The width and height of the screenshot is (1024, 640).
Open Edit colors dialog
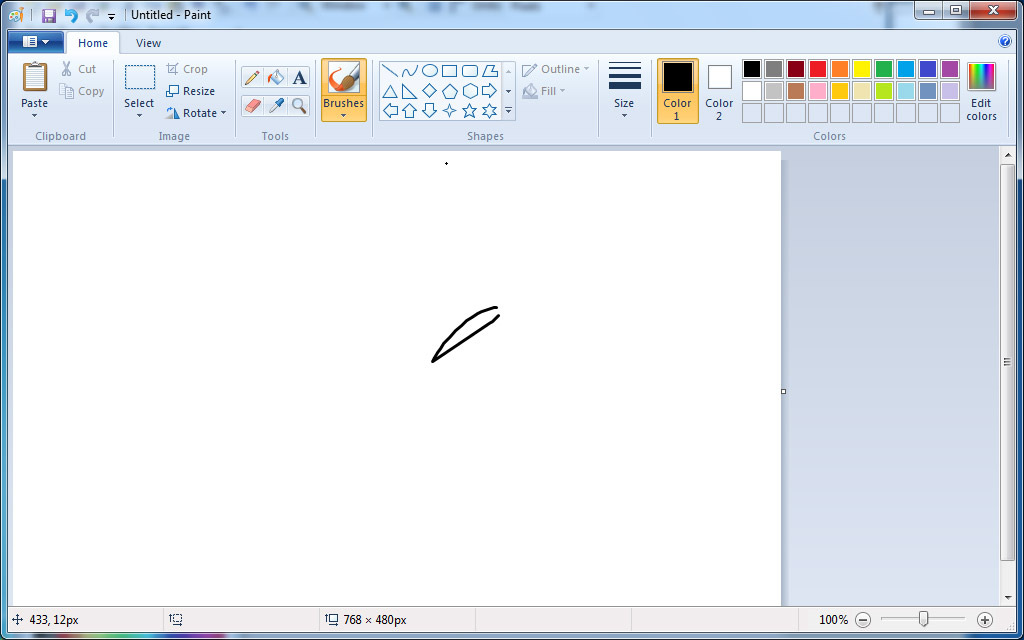981,90
